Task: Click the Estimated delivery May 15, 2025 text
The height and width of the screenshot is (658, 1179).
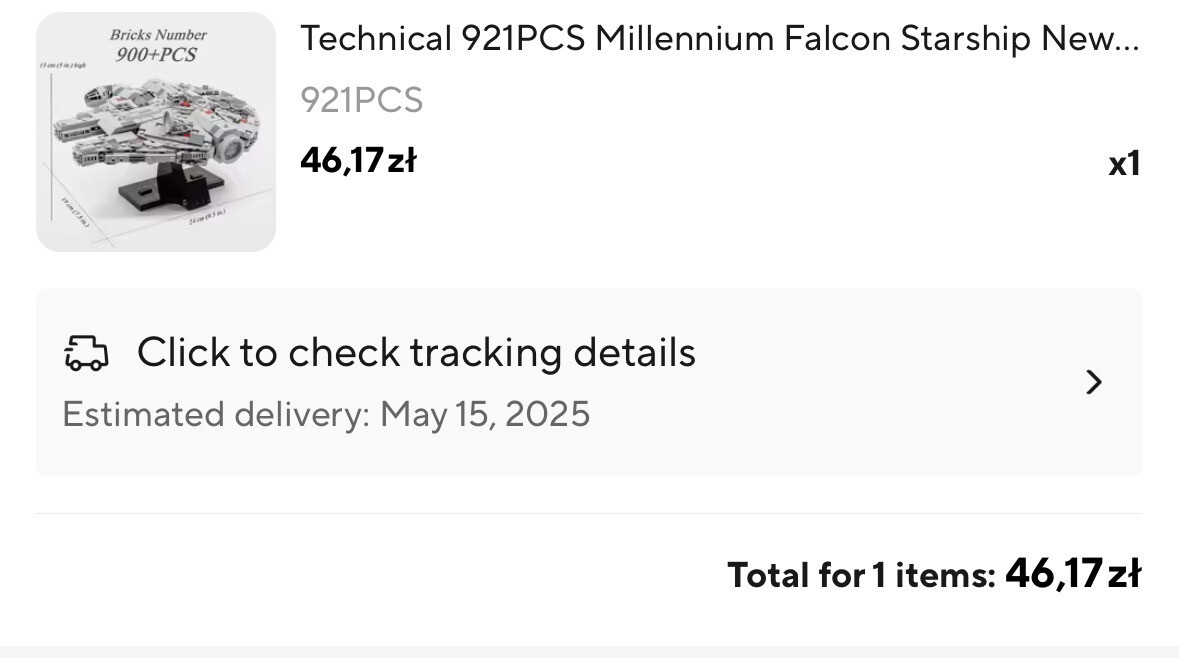Action: click(326, 414)
